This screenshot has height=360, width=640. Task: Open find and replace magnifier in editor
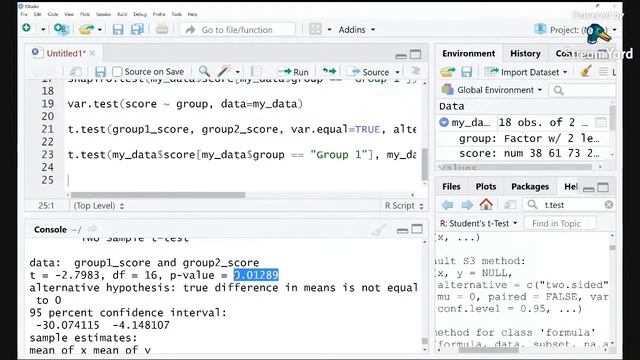pyautogui.click(x=204, y=71)
